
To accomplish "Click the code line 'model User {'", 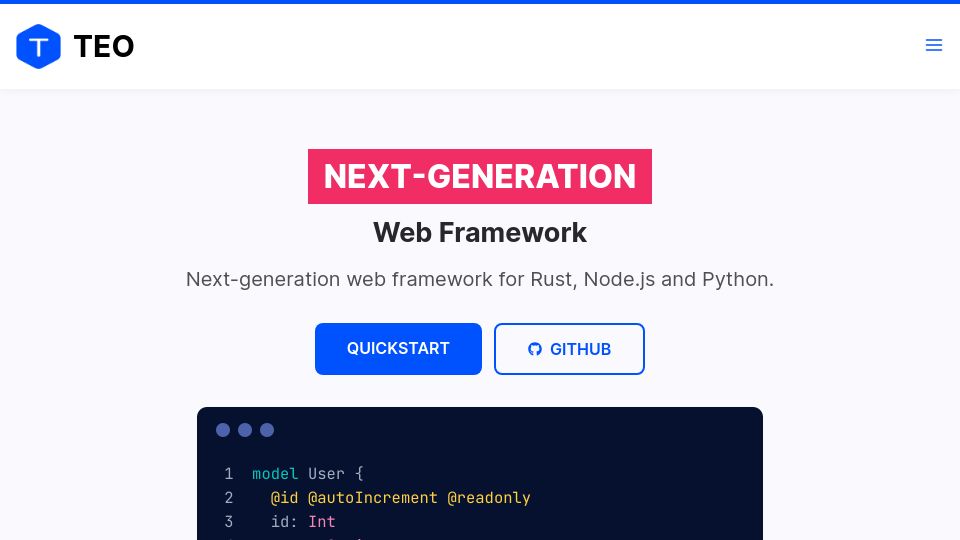I will pyautogui.click(x=307, y=474).
